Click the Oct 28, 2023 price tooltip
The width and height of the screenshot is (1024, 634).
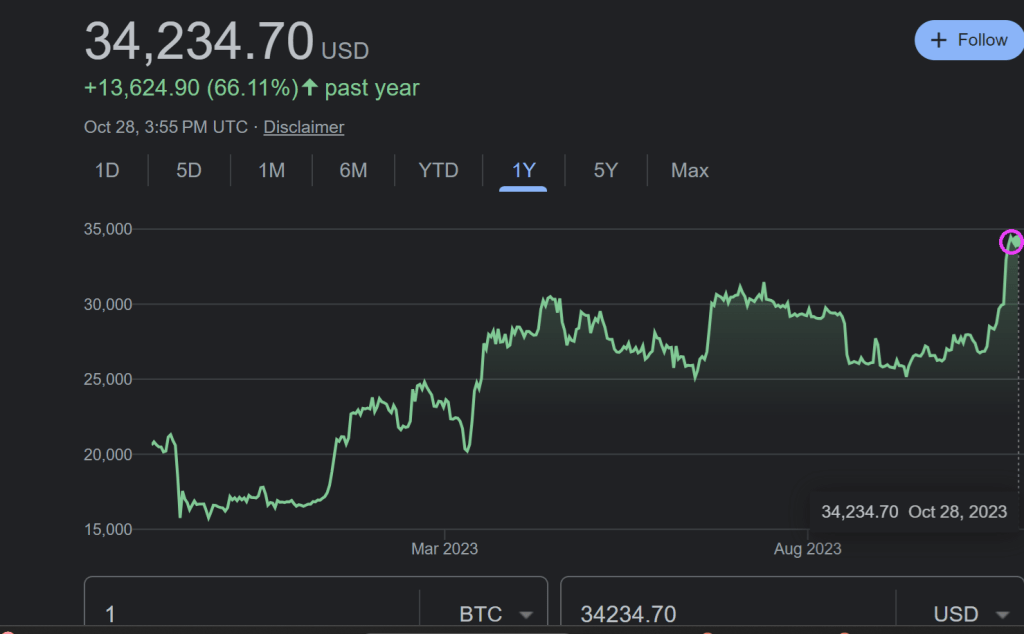[913, 512]
